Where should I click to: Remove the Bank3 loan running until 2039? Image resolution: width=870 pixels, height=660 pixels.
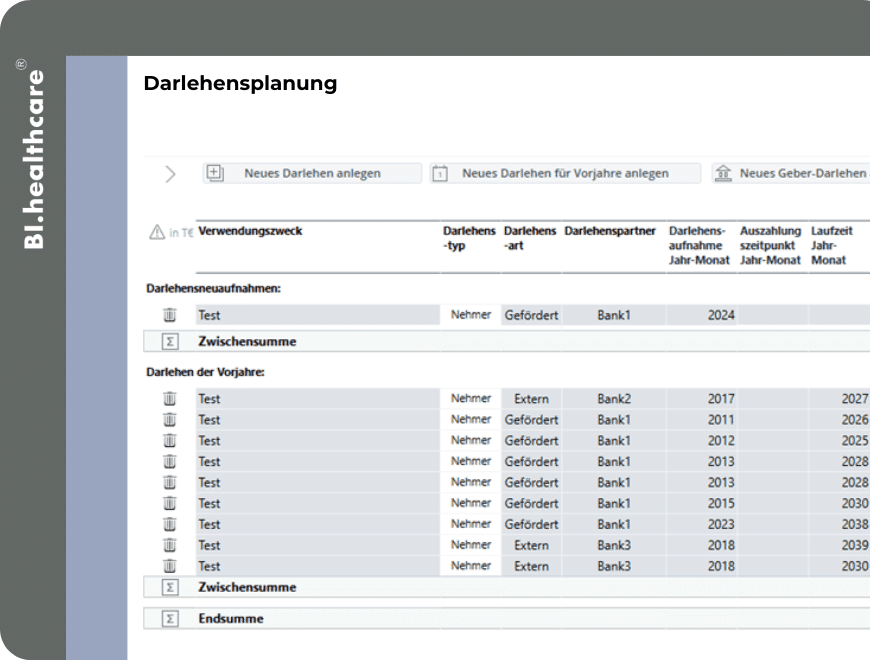[170, 546]
